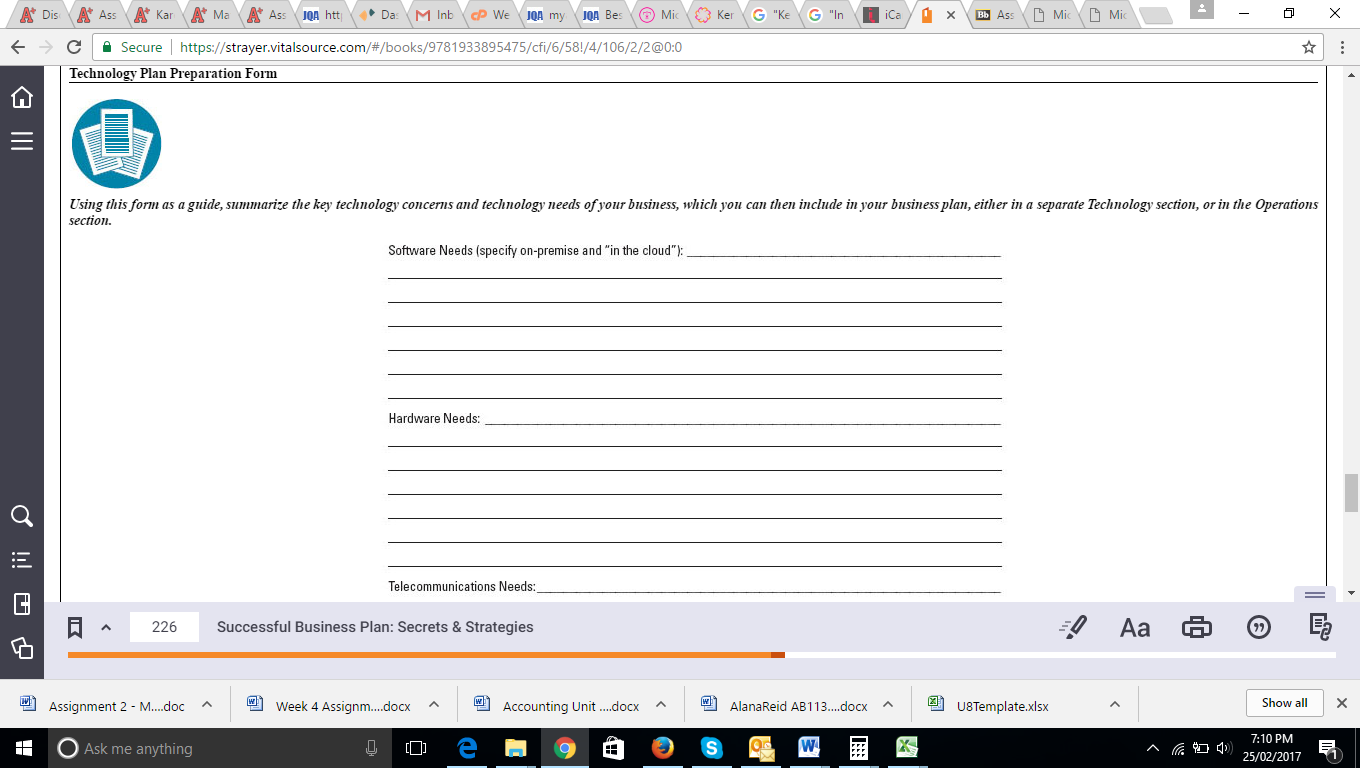Open the VitalSource Home icon in sidebar
This screenshot has height=768, width=1360.
pyautogui.click(x=21, y=97)
